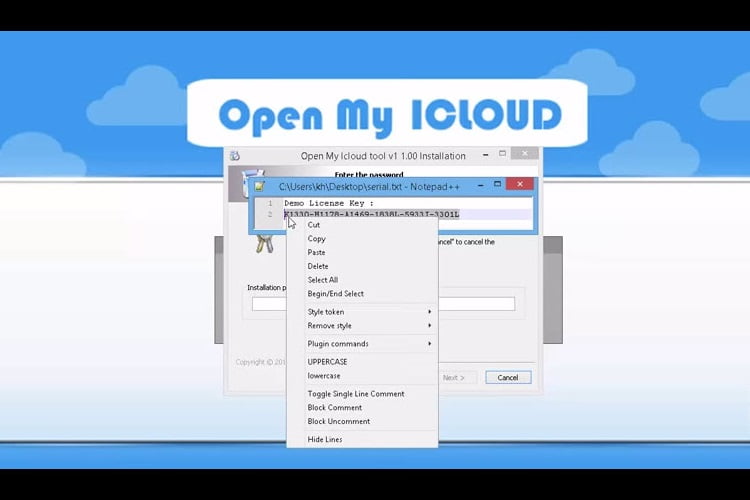The image size is (750, 500).
Task: Expand the Plugin commands submenu
Action: point(362,344)
